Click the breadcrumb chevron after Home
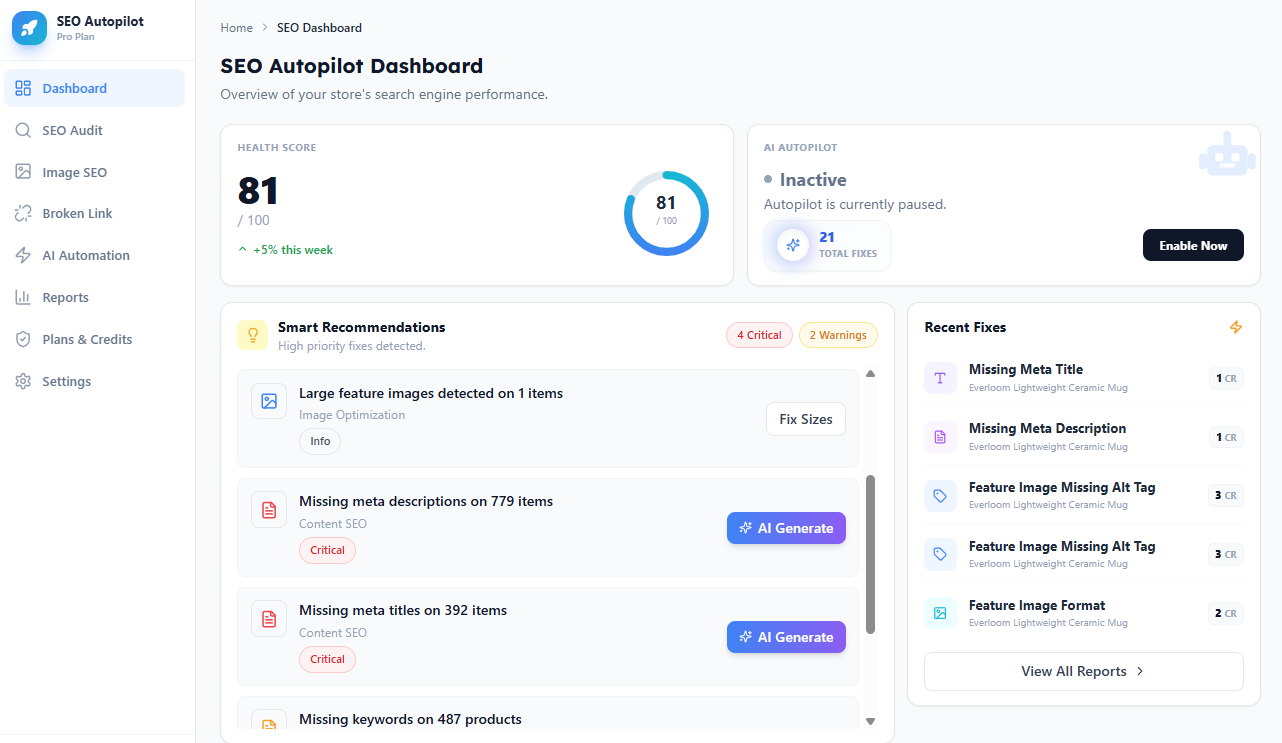1282x743 pixels. click(x=265, y=28)
